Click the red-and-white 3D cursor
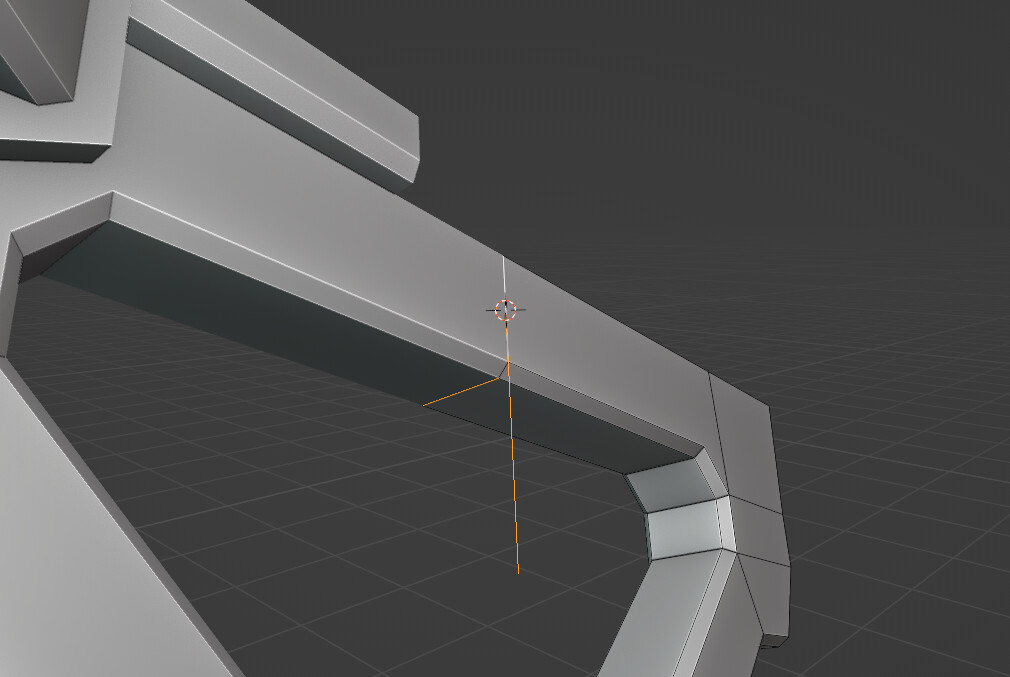Screen dimensions: 1010x677 click(505, 309)
